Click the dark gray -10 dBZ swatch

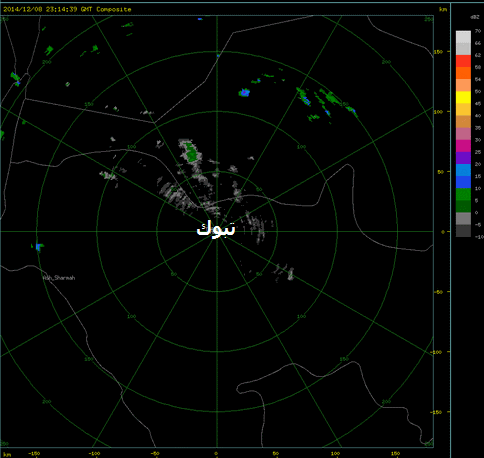[463, 231]
